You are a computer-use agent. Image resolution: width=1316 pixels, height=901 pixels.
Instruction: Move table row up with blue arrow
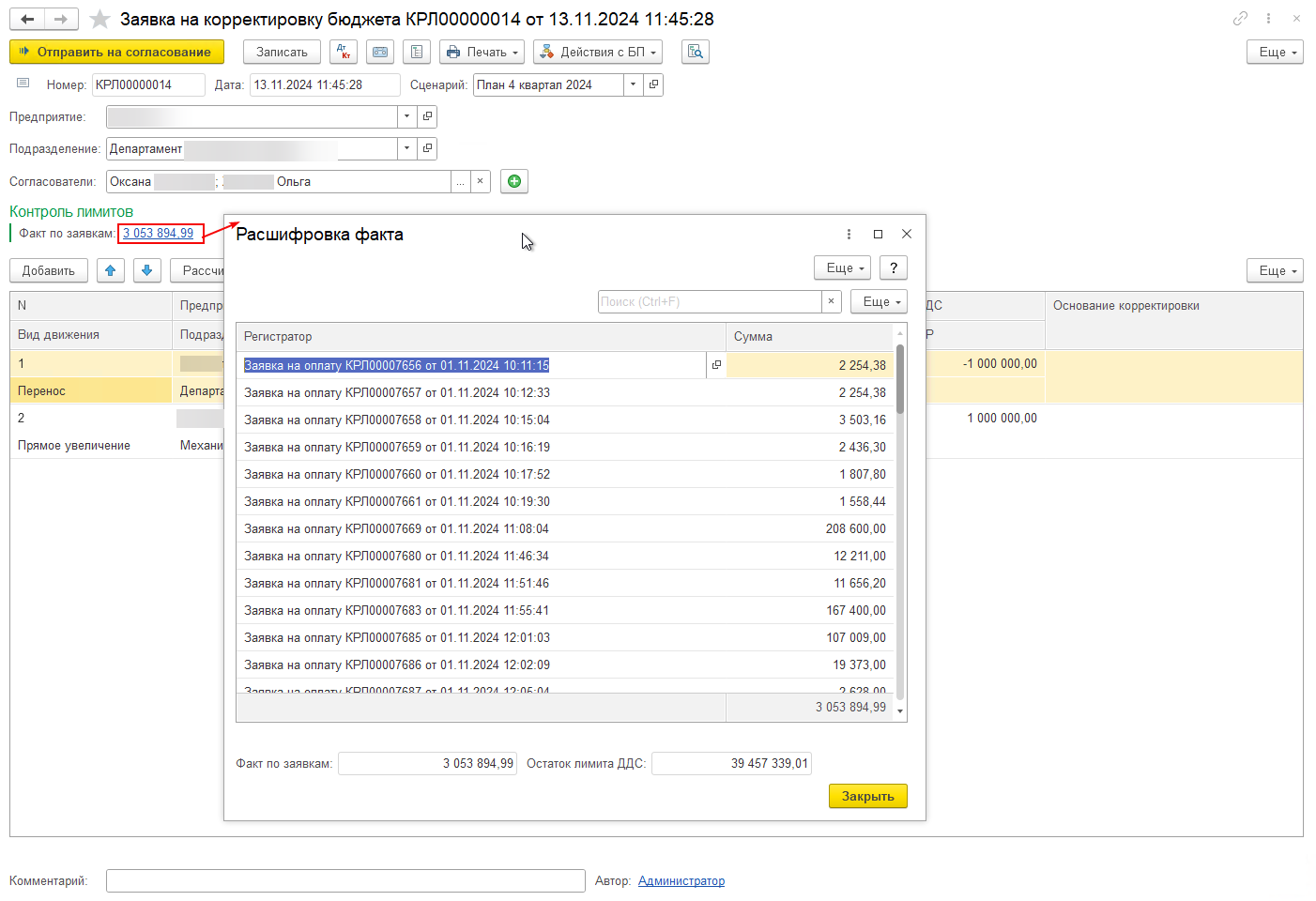click(110, 270)
